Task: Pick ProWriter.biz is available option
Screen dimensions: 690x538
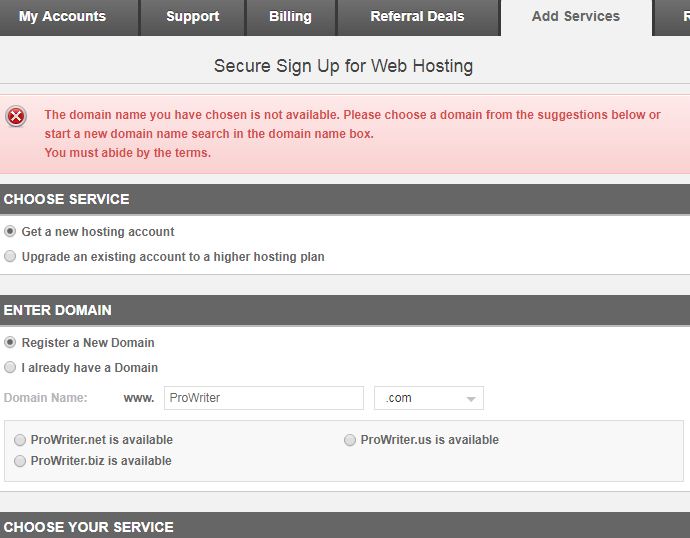Action: [20, 461]
